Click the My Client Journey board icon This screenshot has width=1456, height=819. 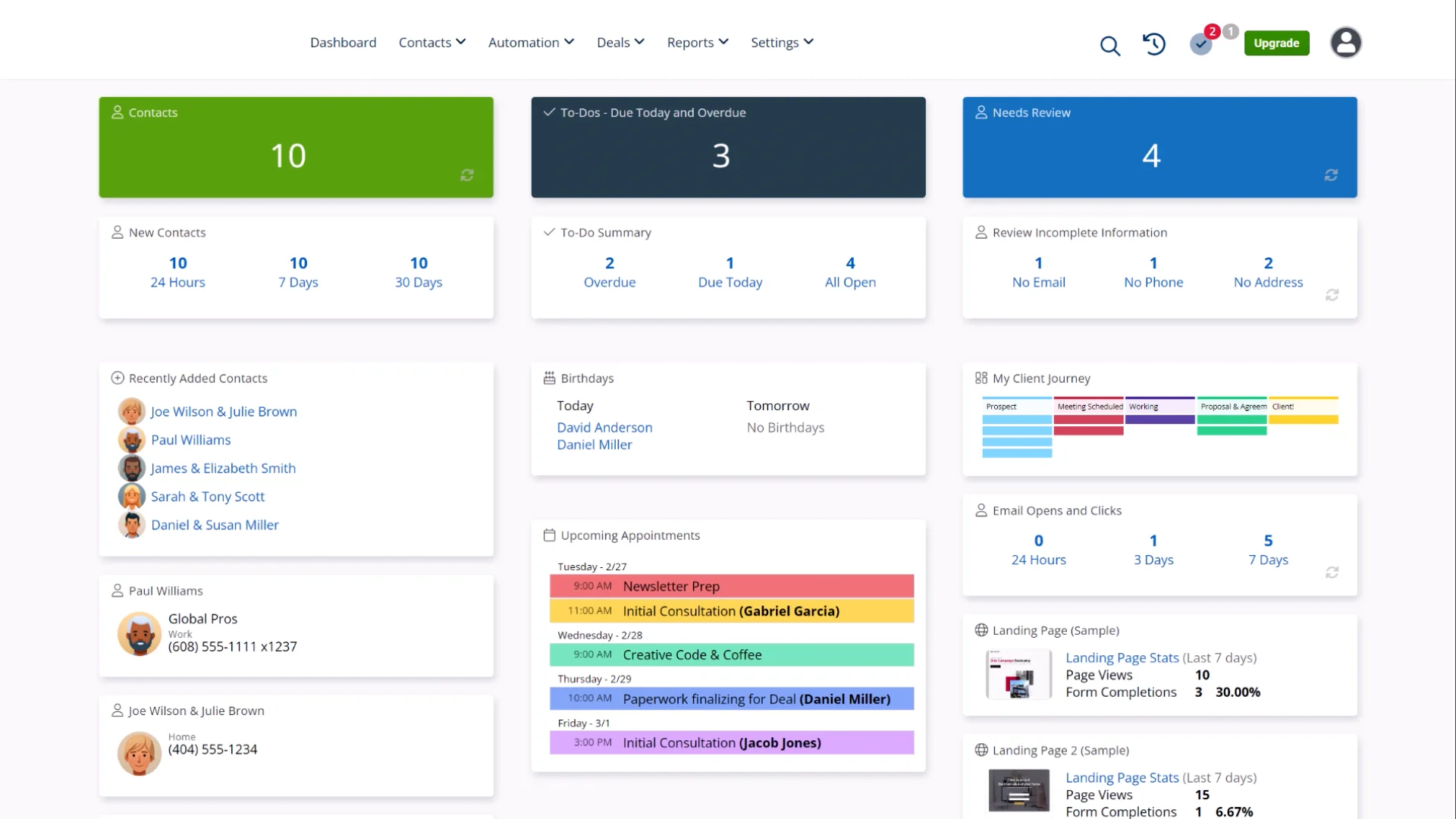pos(981,378)
